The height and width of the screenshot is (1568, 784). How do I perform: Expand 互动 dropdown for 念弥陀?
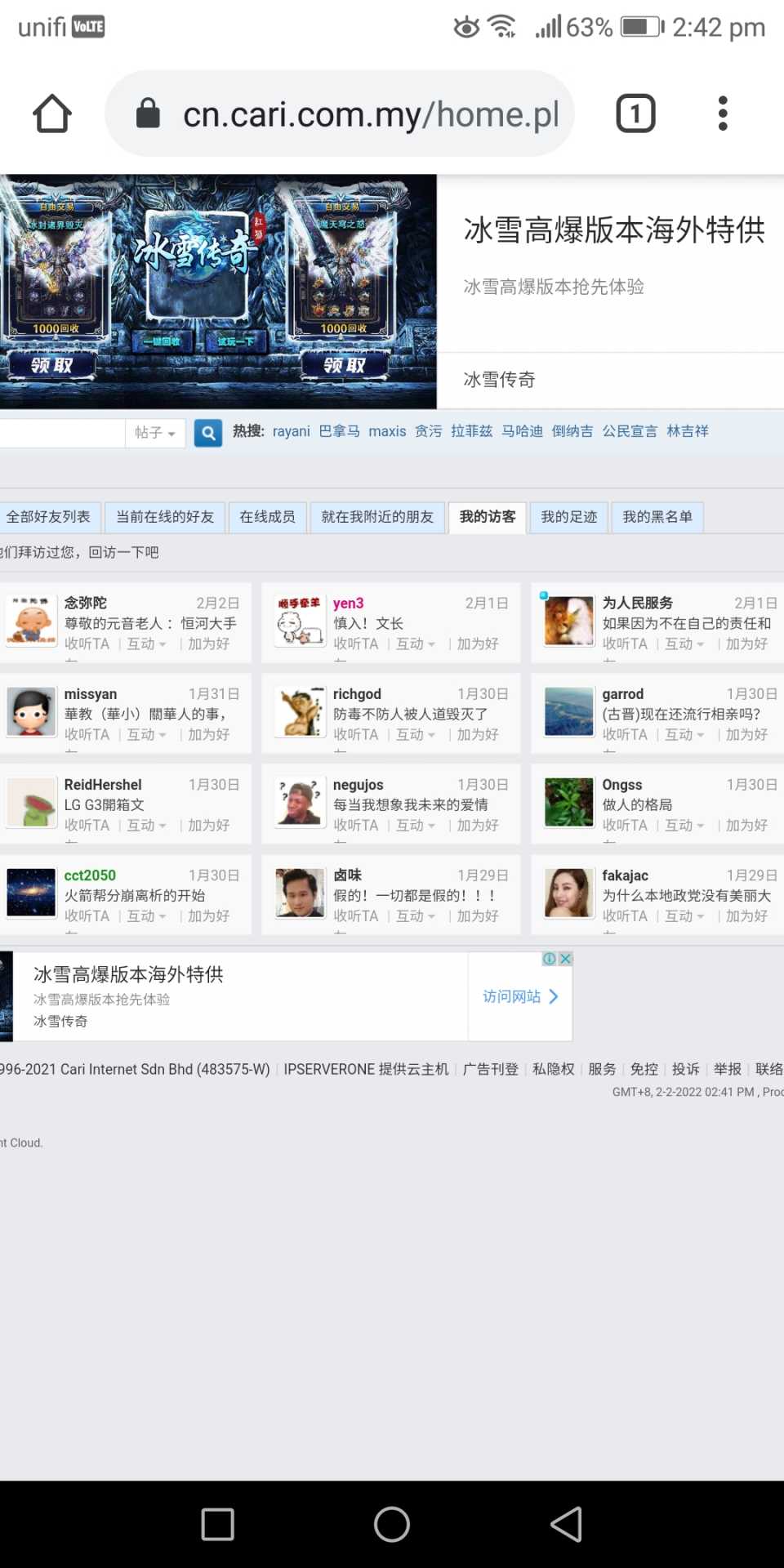click(x=146, y=644)
